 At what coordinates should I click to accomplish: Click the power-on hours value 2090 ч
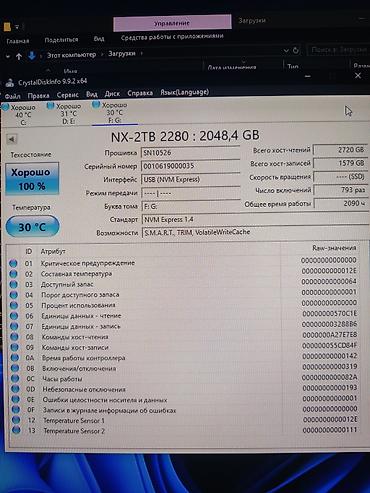[x=340, y=203]
